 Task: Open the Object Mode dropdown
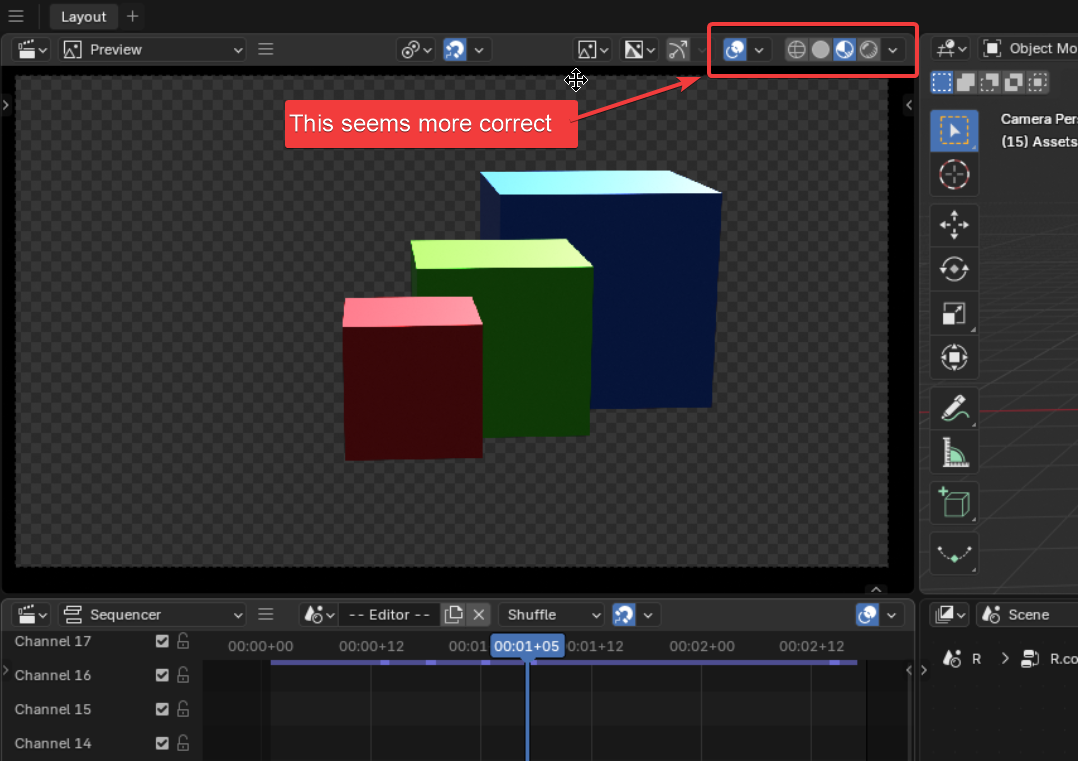[x=1029, y=49]
